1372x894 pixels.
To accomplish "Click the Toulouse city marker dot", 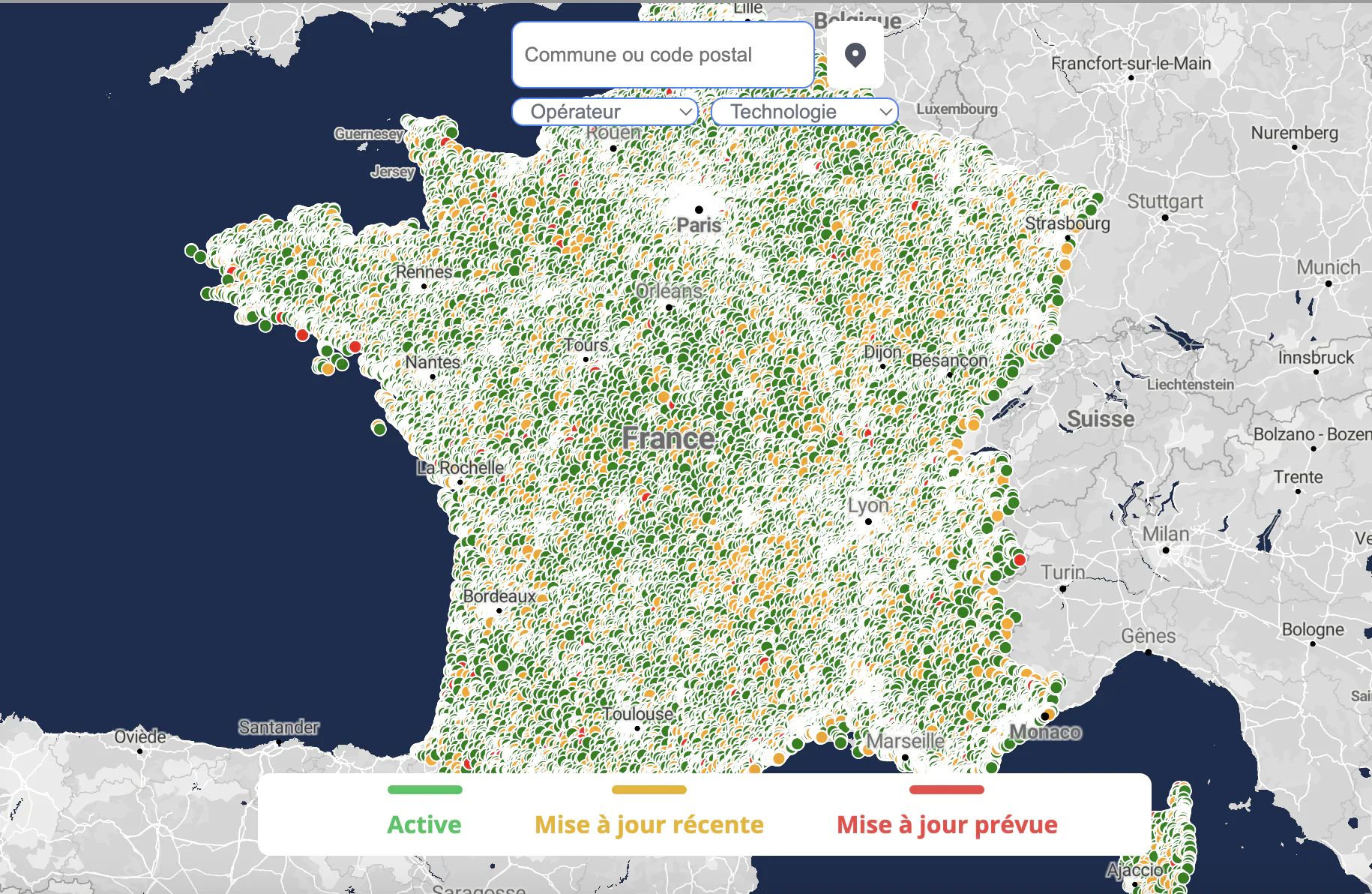I will (637, 728).
